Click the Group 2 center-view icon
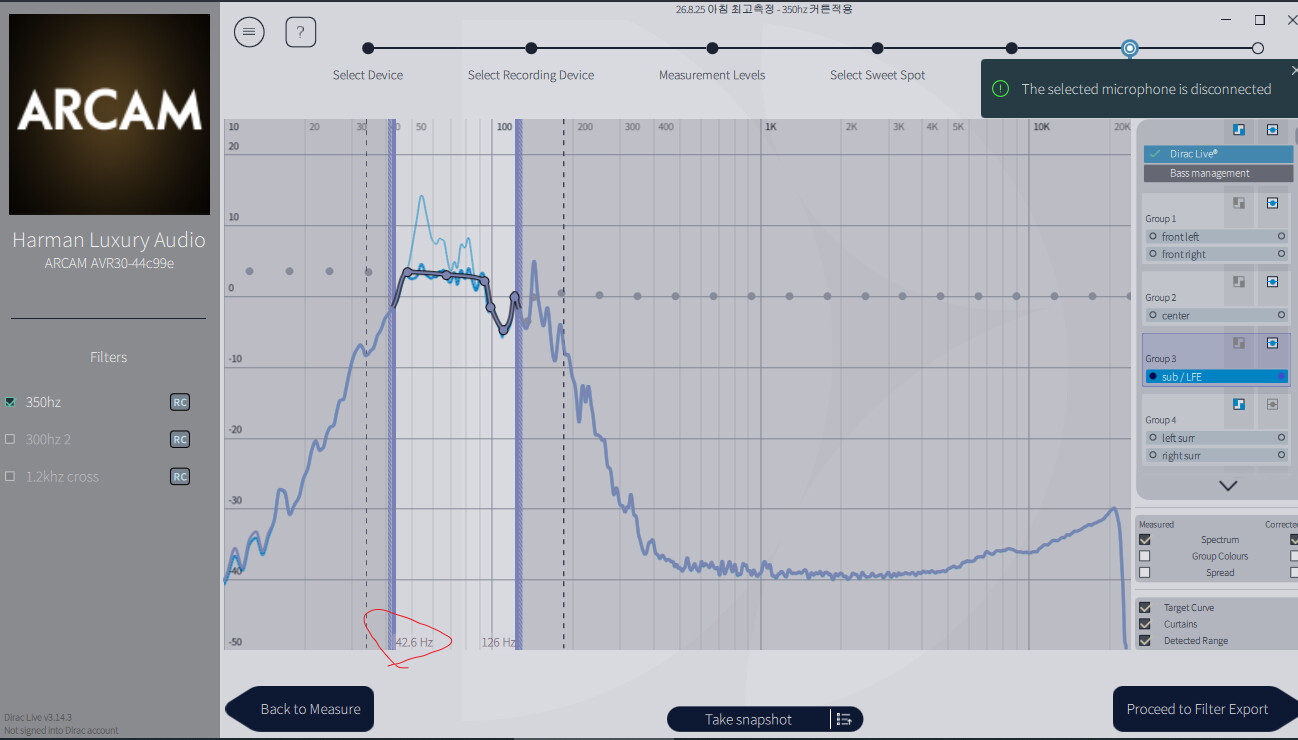Screen dimensions: 1298x740 [1272, 282]
